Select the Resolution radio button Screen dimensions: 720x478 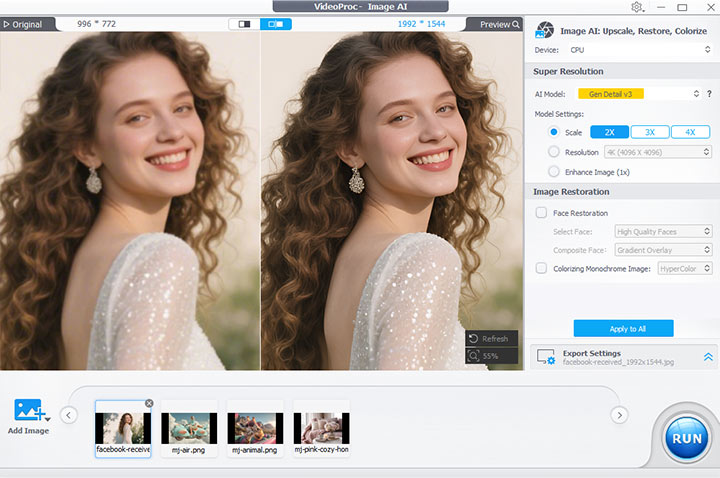click(x=554, y=152)
